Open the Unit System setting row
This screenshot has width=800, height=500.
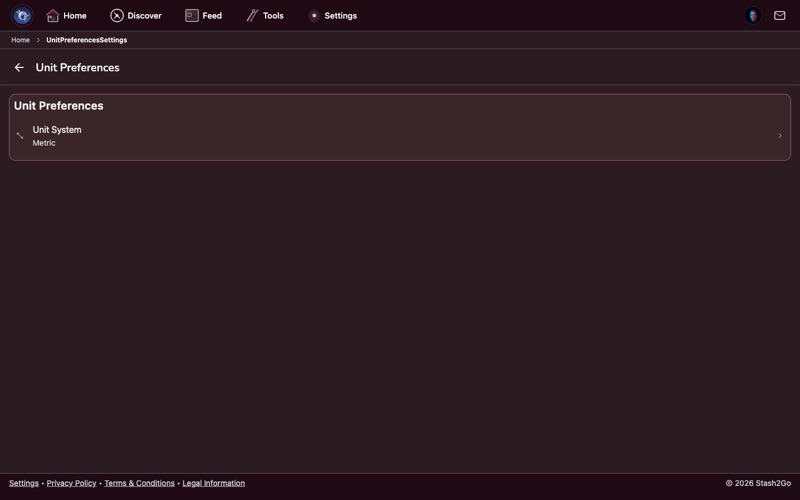(x=400, y=136)
